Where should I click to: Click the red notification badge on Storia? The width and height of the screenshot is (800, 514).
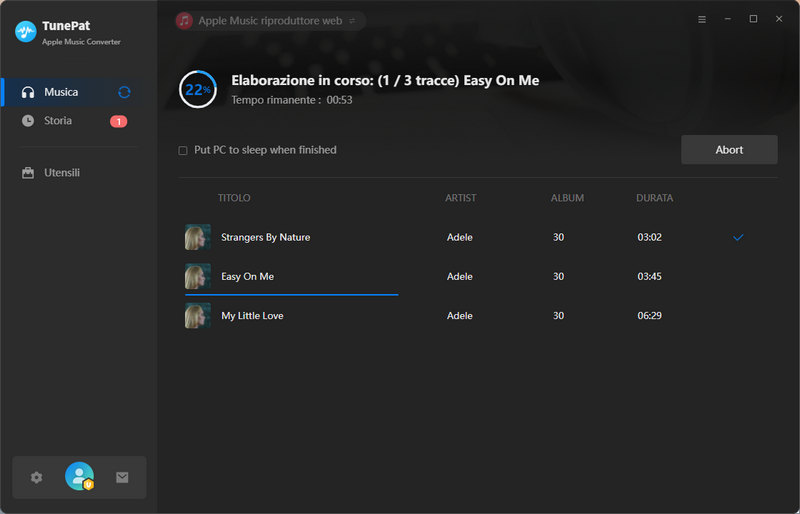click(118, 121)
